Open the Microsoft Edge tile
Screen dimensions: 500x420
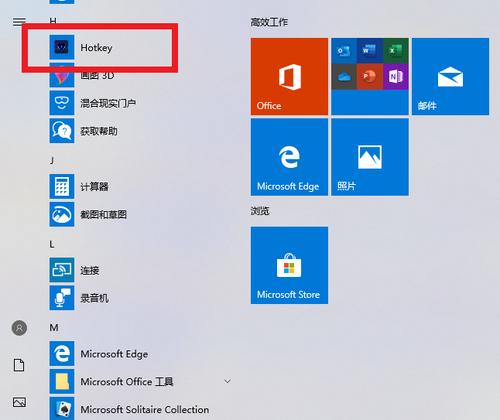[x=289, y=157]
